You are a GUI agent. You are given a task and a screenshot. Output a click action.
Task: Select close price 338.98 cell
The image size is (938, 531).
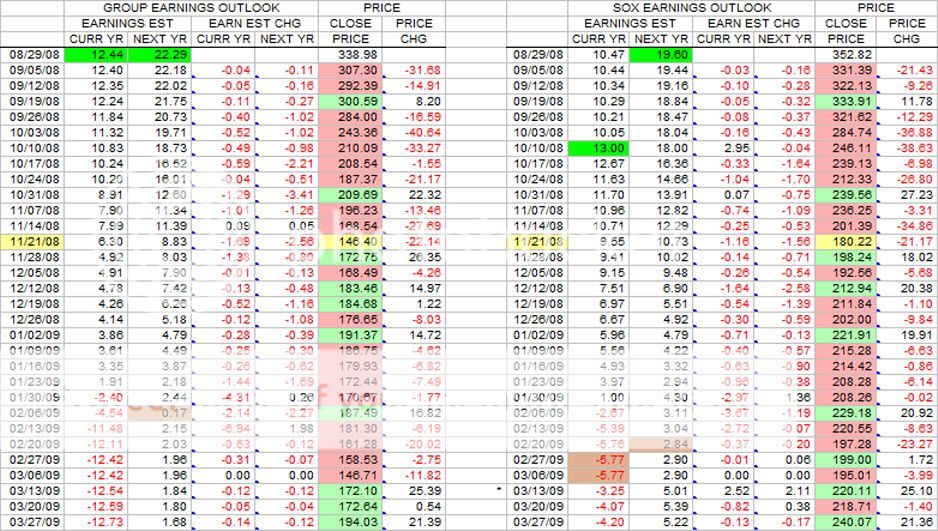coord(349,53)
